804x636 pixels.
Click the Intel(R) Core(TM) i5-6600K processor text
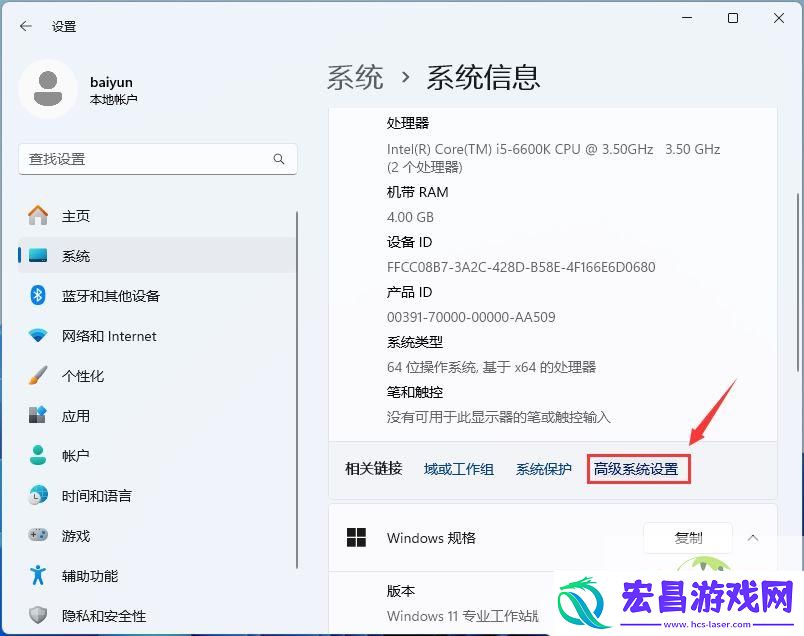[x=553, y=158]
